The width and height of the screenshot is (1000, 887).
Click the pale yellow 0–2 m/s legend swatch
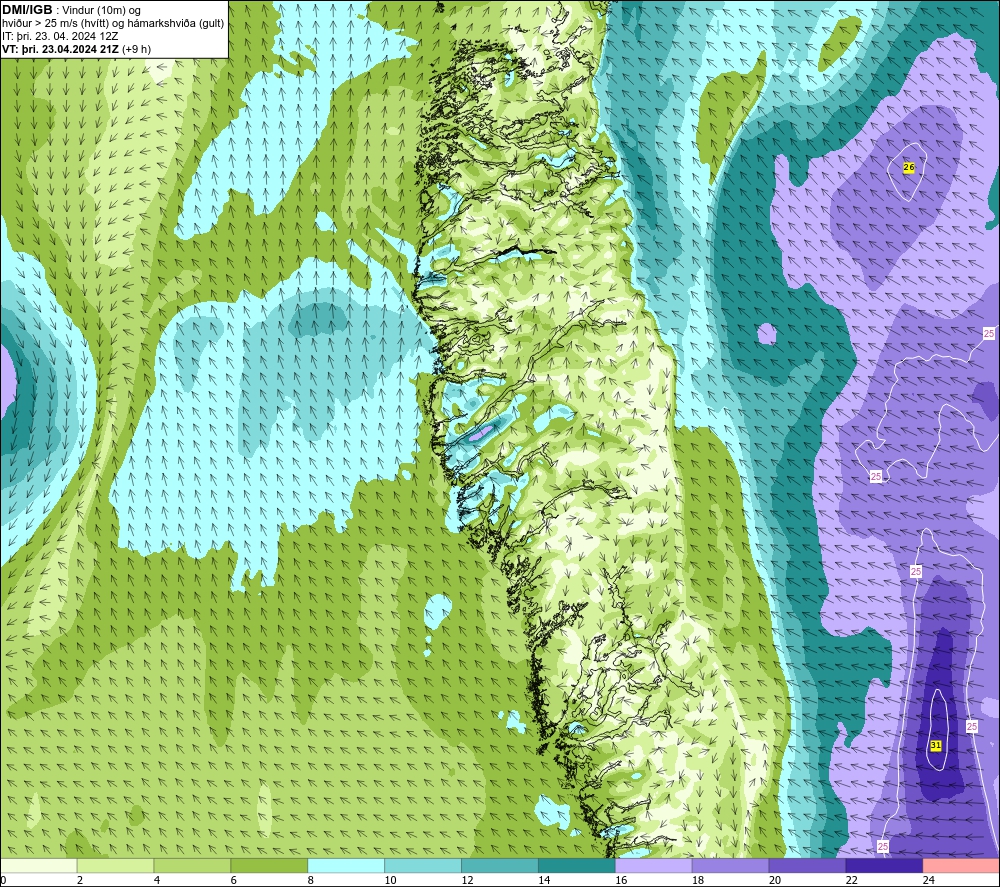(x=39, y=865)
